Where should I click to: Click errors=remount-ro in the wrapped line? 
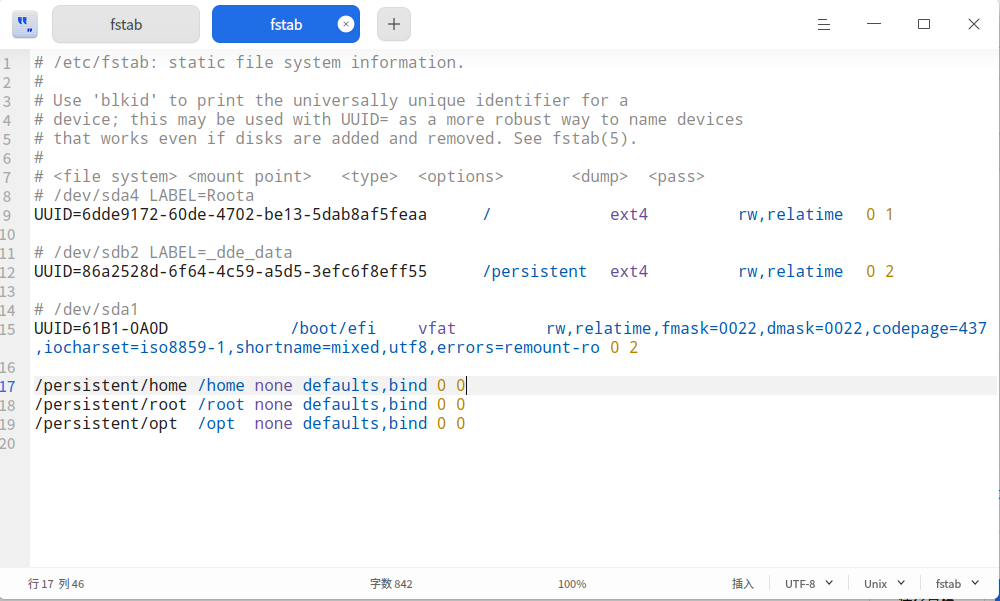pos(518,348)
